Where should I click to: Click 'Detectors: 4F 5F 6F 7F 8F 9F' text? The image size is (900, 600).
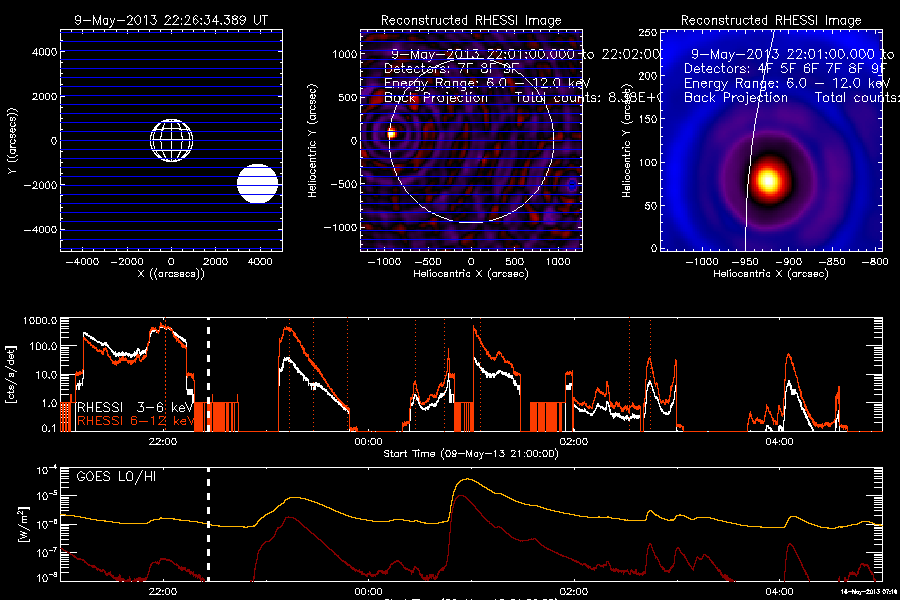click(785, 68)
